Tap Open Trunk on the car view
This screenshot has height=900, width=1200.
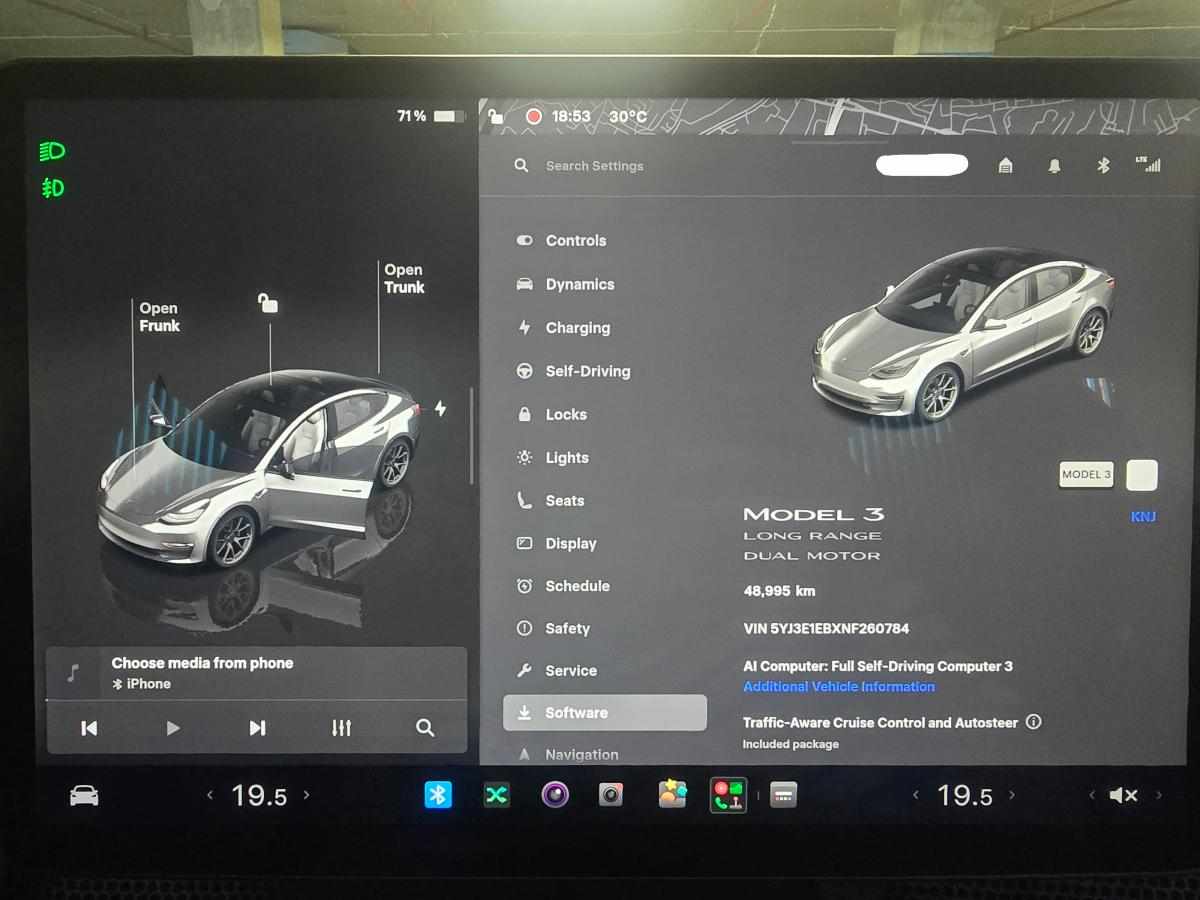click(x=404, y=278)
